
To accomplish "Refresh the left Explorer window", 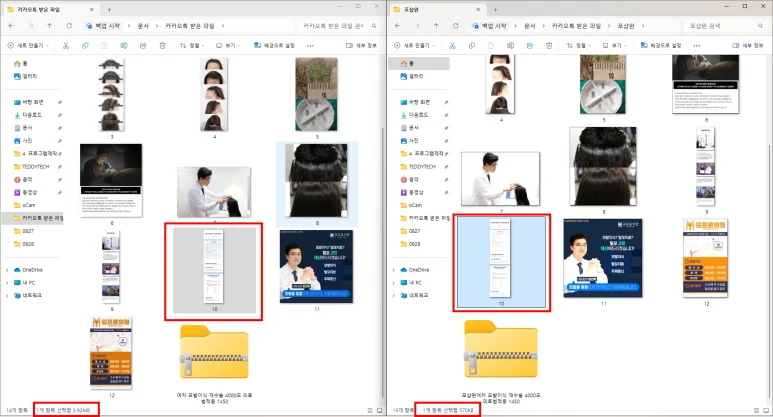I will (x=69, y=26).
